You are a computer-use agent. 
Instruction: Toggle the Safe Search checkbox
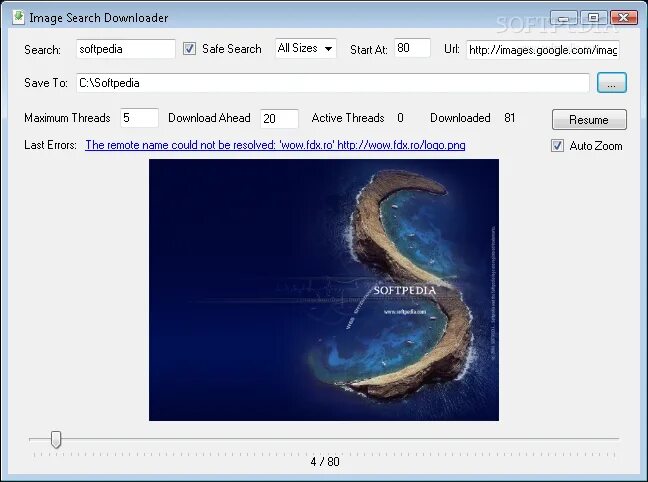tap(189, 49)
